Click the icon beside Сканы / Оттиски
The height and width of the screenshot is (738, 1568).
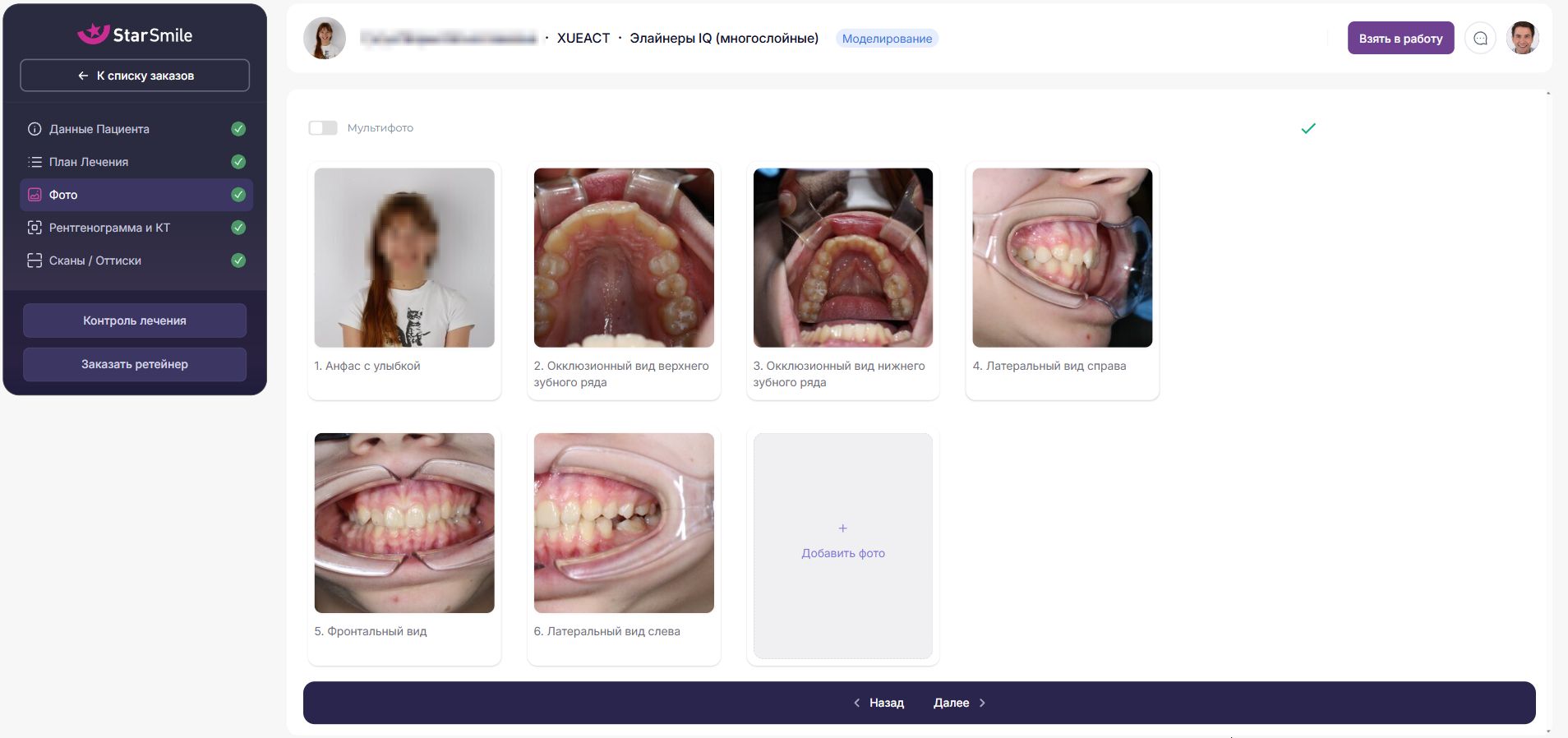pyautogui.click(x=35, y=261)
